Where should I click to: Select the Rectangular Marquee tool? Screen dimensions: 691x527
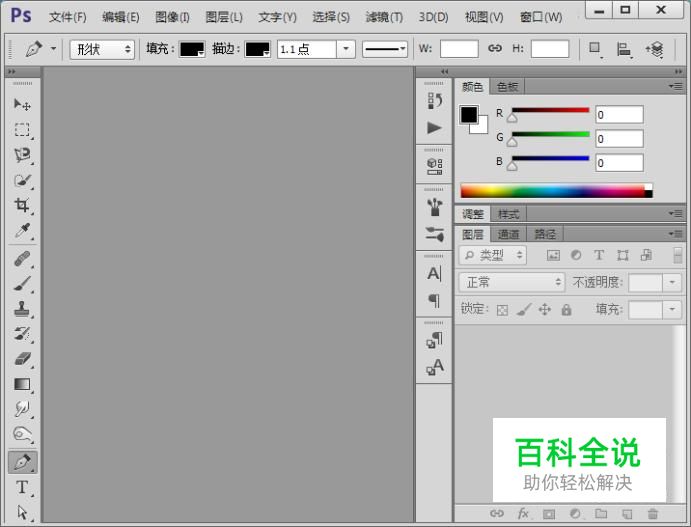pos(22,130)
